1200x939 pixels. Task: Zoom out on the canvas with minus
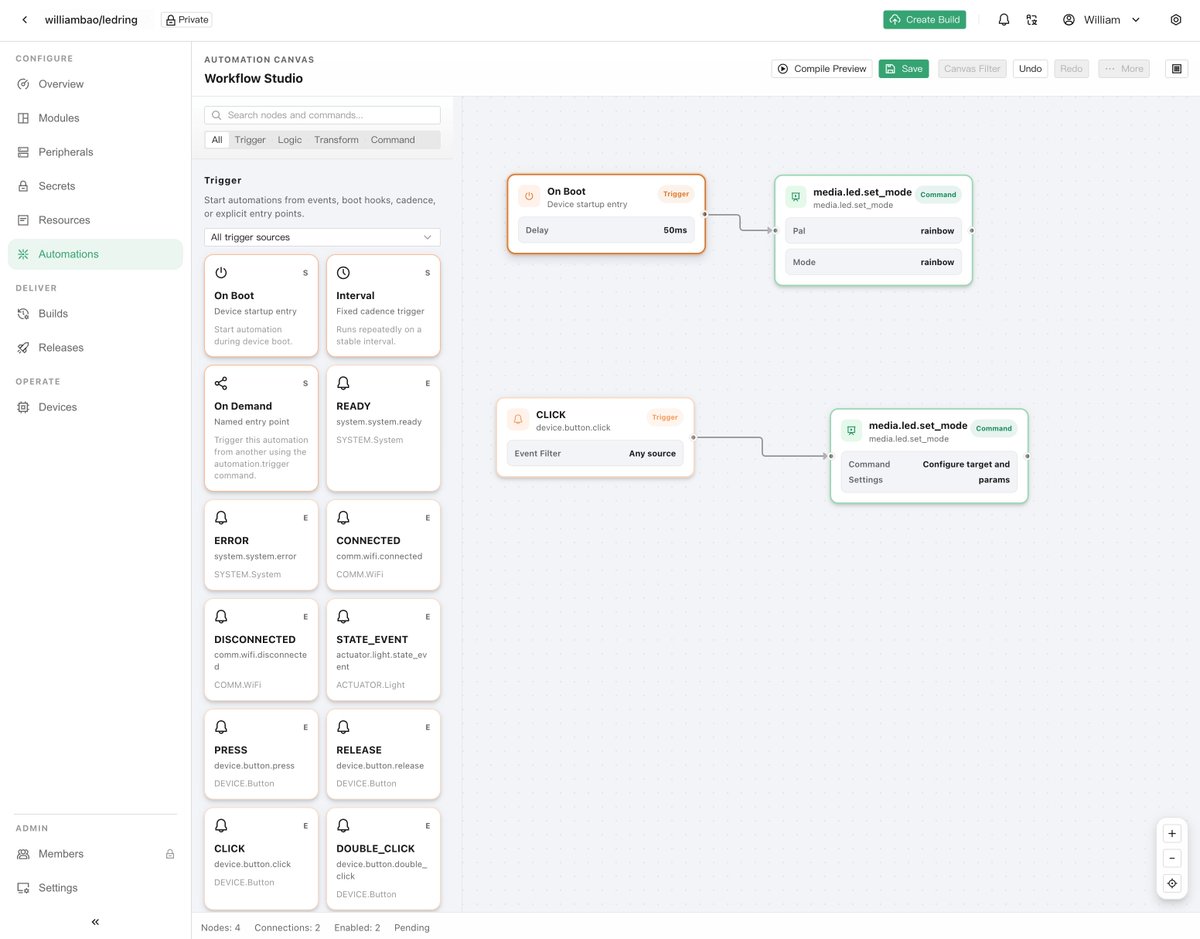[1172, 859]
